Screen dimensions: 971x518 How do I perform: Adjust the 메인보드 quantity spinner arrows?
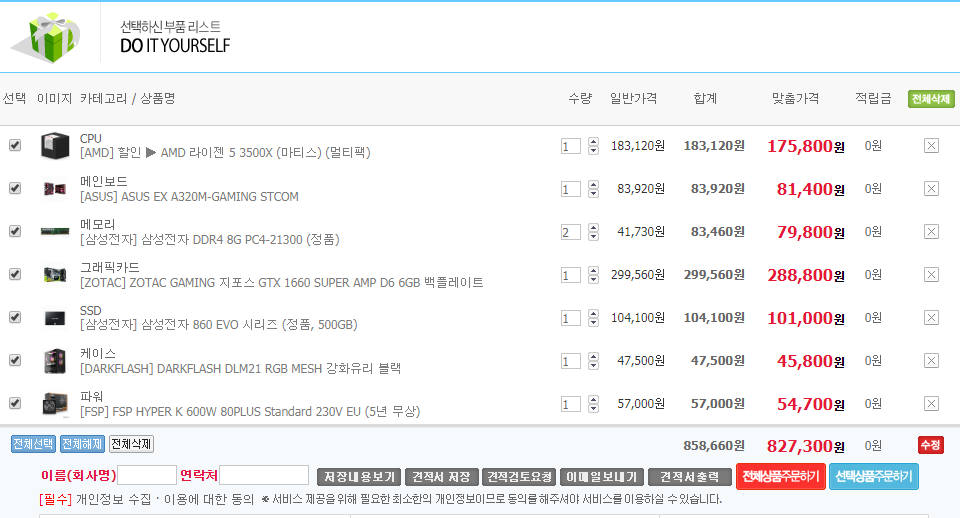[593, 188]
